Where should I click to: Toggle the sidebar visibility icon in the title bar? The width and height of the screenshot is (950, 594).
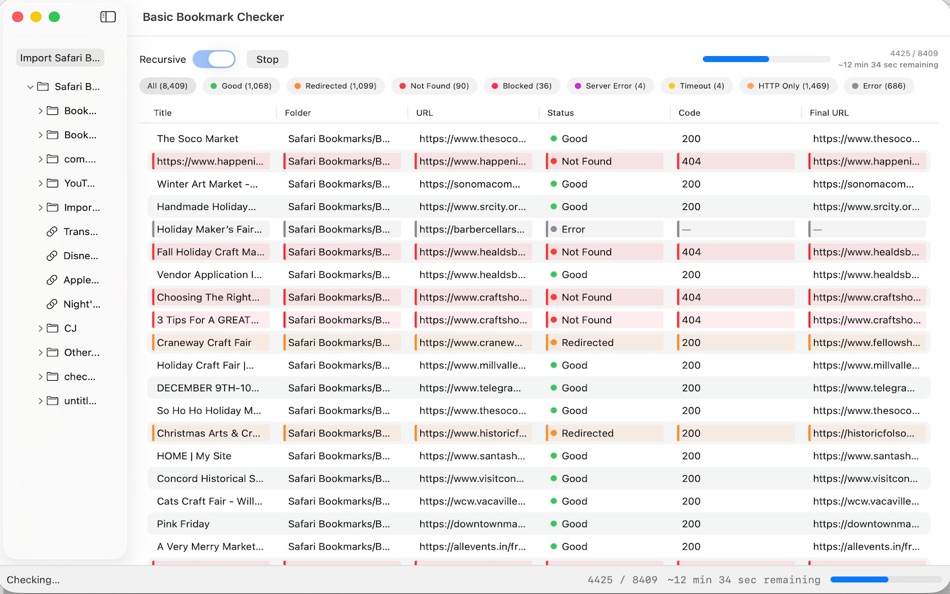tap(108, 16)
